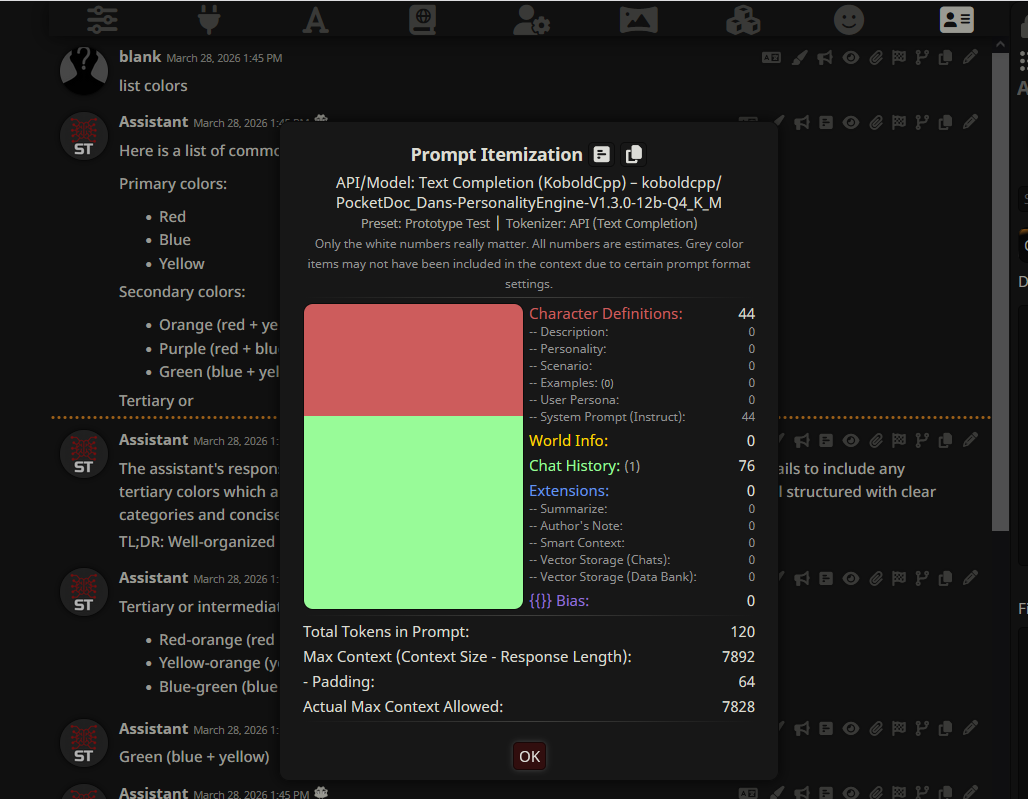Click 'blank' username in first message
1028x799 pixels.
click(x=140, y=57)
